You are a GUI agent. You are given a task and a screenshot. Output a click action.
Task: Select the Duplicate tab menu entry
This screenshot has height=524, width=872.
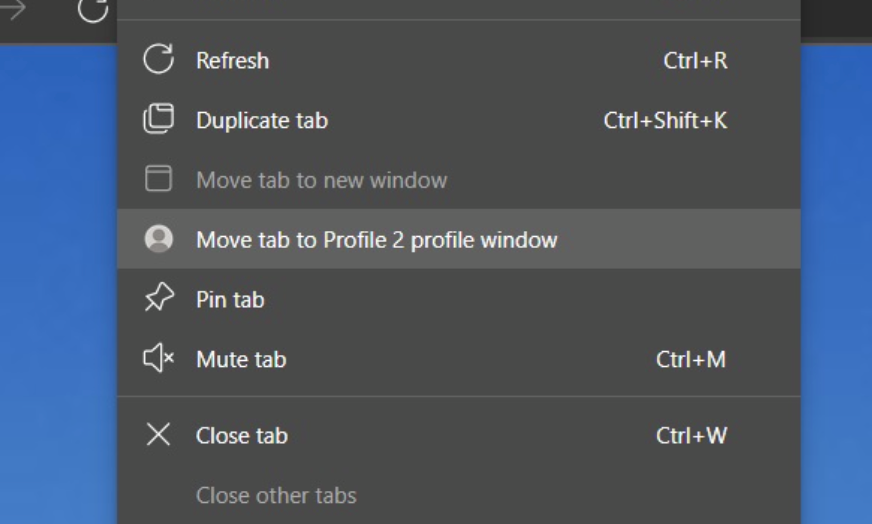(x=459, y=120)
